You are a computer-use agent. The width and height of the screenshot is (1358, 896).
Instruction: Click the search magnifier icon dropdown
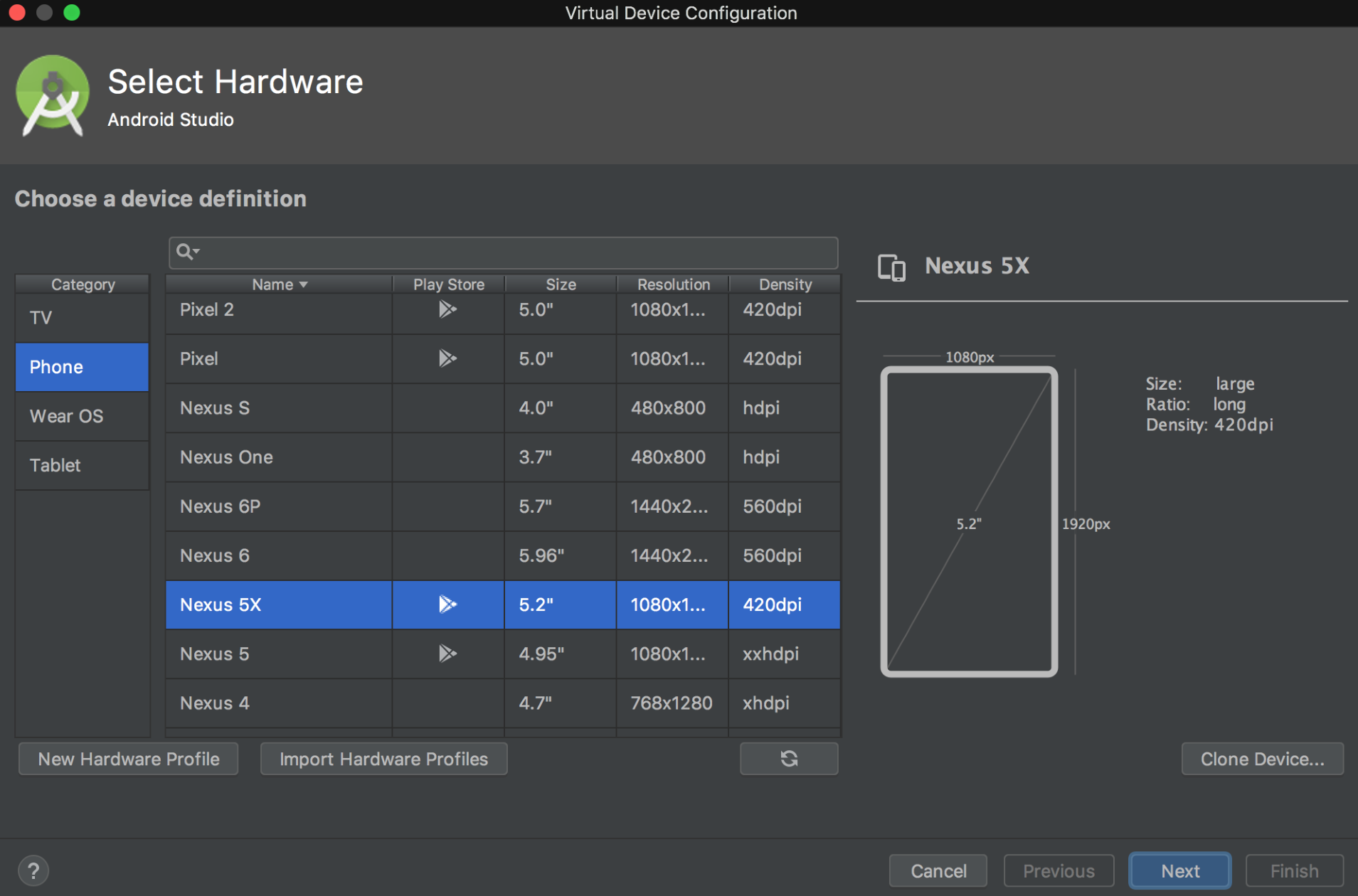(188, 252)
